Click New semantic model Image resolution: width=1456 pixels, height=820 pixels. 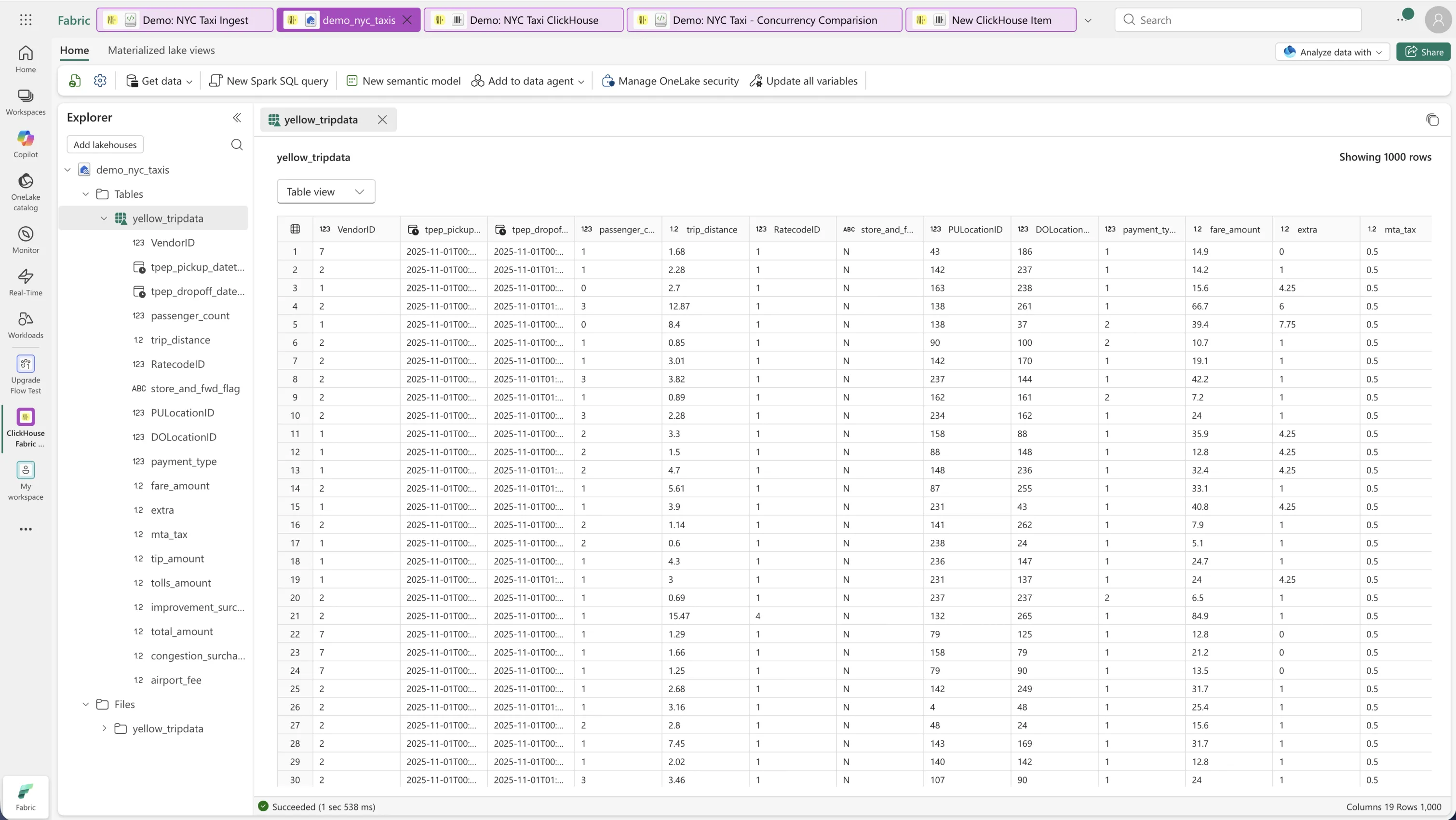pos(403,81)
